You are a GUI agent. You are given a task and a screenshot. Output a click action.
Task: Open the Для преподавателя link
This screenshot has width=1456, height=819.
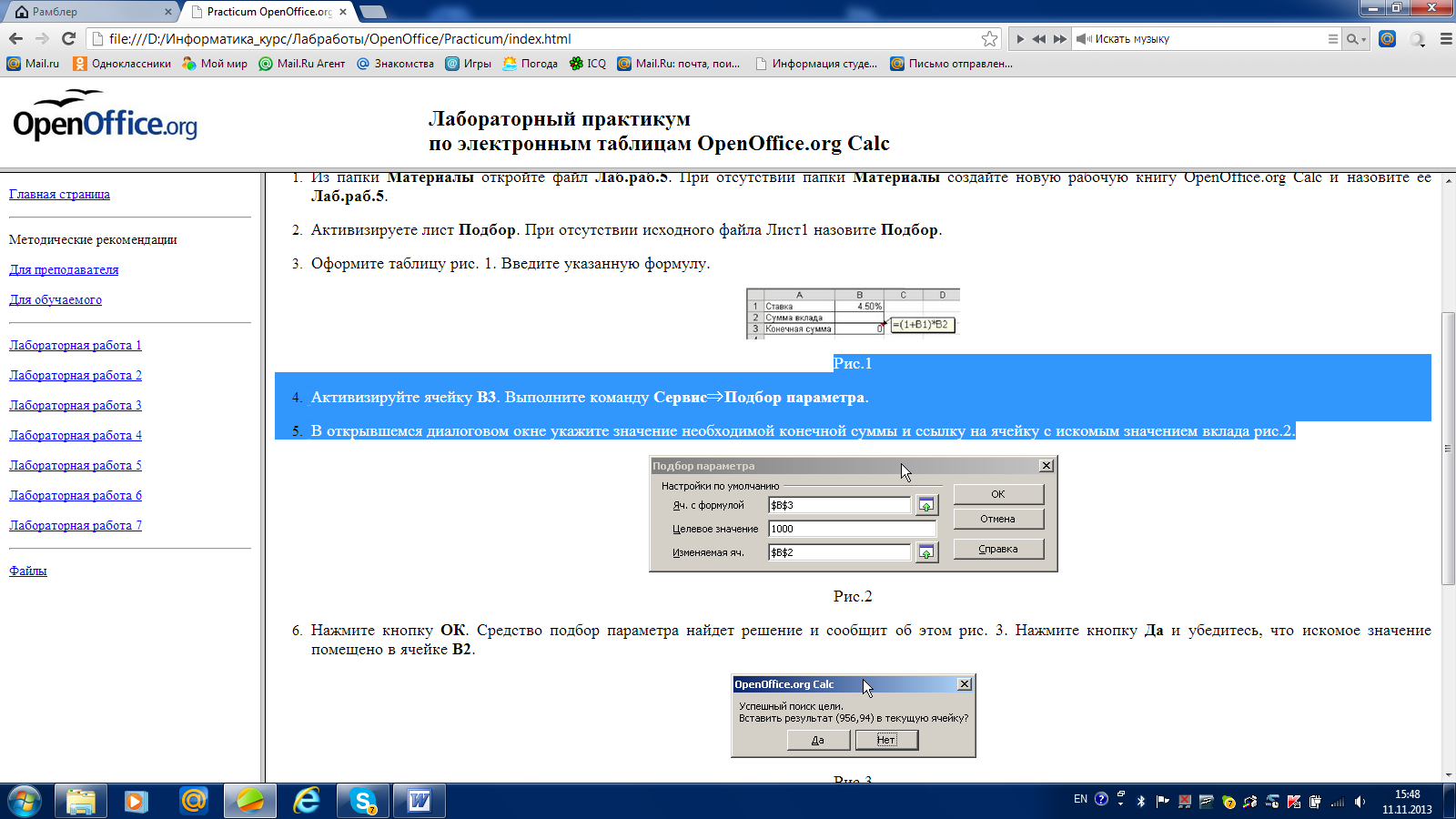(64, 269)
